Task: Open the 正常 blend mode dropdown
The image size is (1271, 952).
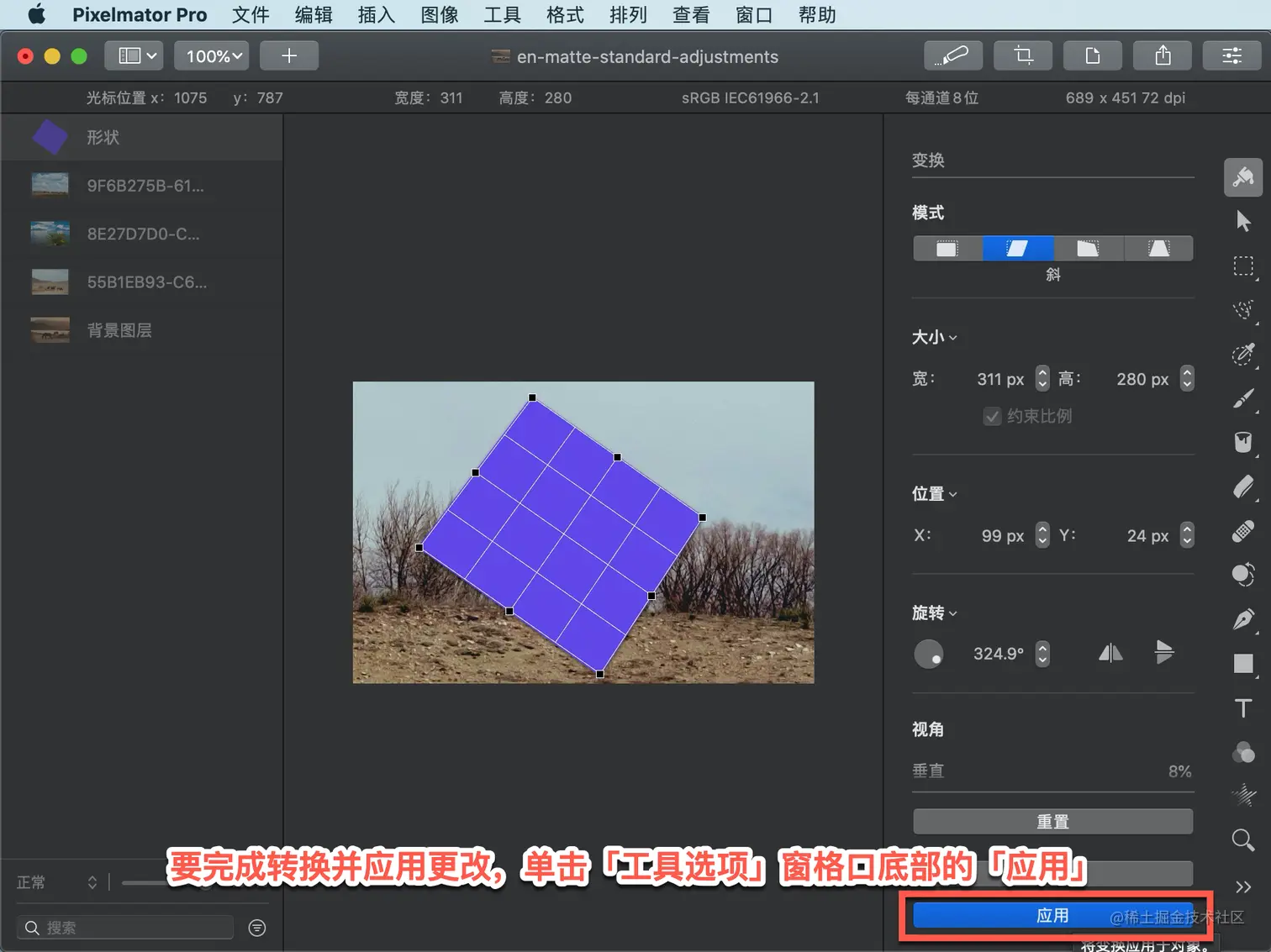Action: (x=56, y=882)
